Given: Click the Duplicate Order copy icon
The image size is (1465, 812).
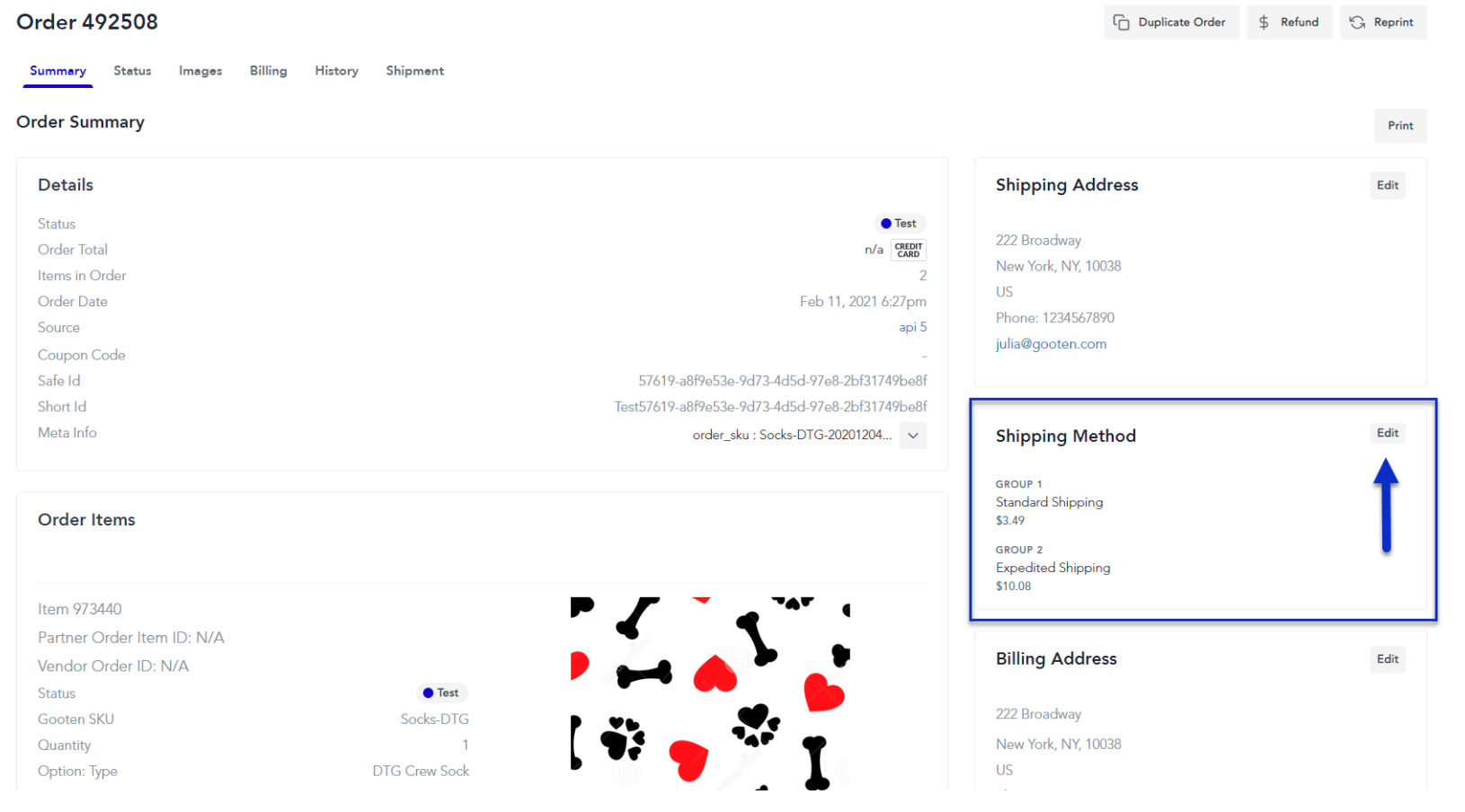Looking at the screenshot, I should [1121, 22].
